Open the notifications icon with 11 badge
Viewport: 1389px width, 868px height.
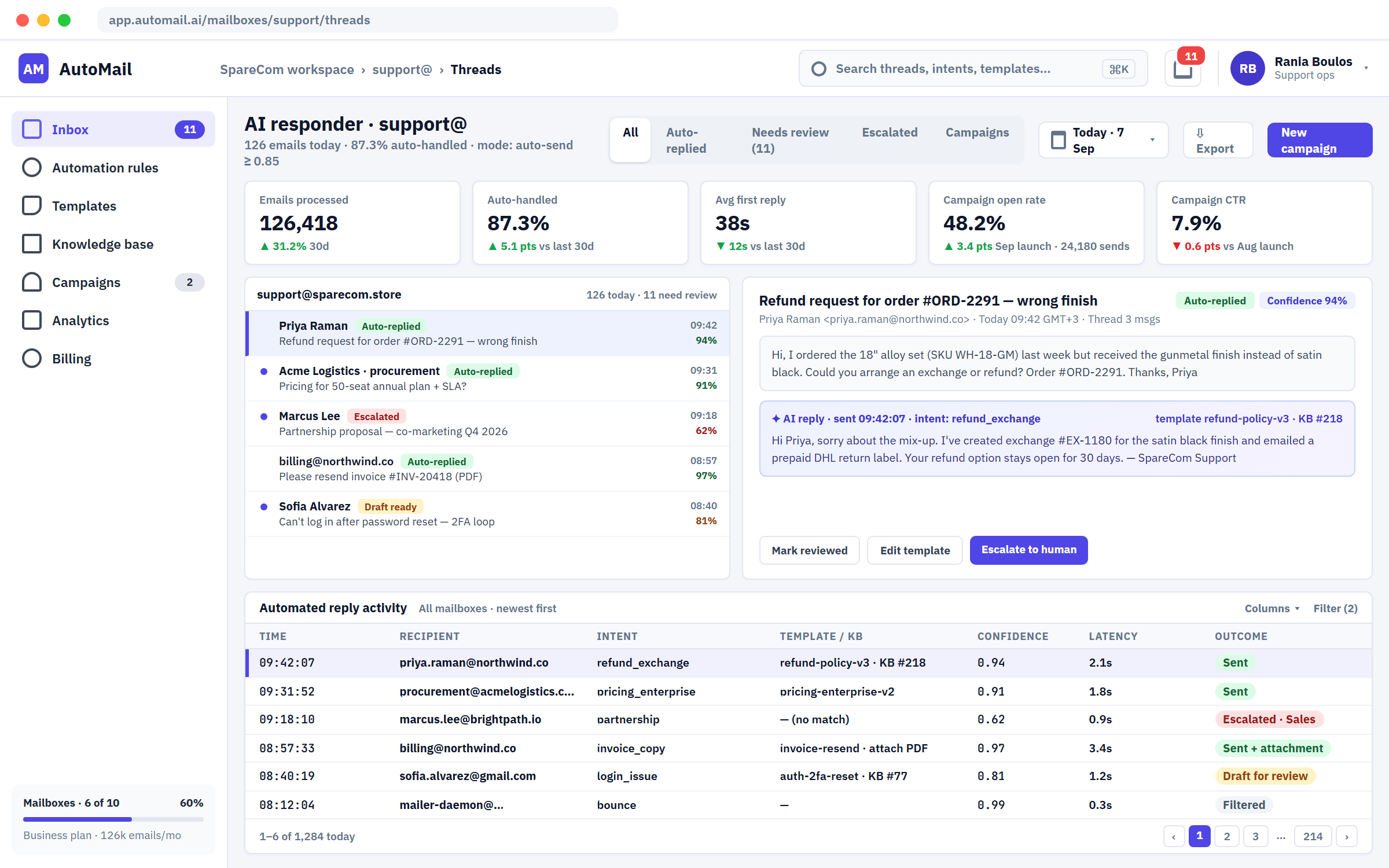click(1183, 69)
